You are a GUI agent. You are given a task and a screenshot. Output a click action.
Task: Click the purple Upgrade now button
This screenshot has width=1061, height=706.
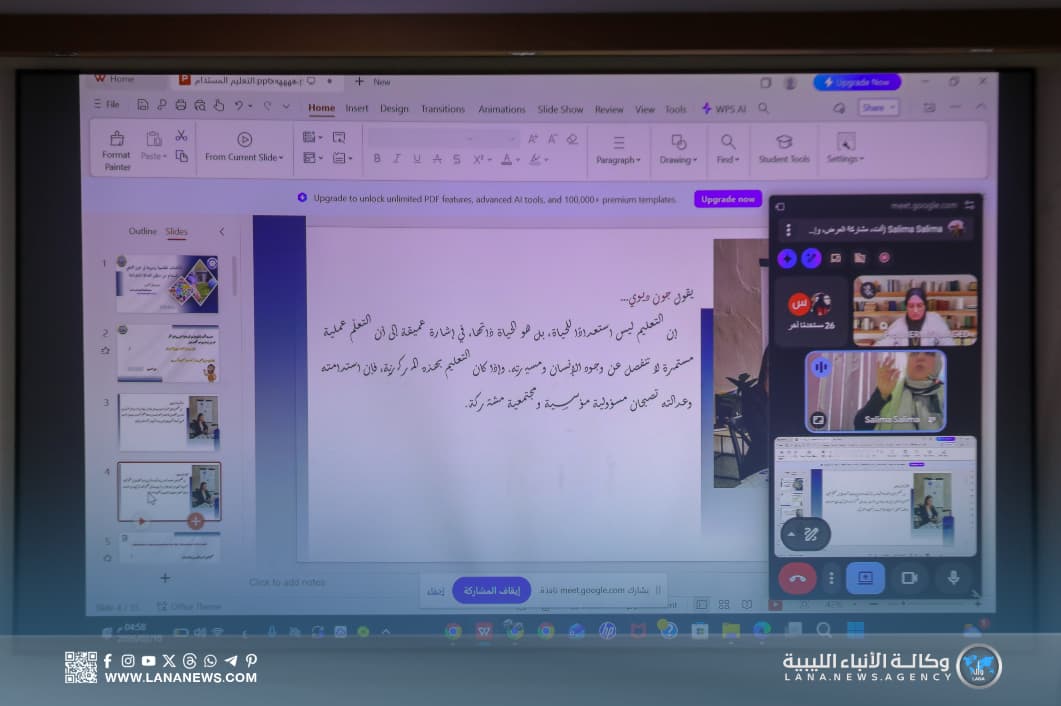click(727, 199)
